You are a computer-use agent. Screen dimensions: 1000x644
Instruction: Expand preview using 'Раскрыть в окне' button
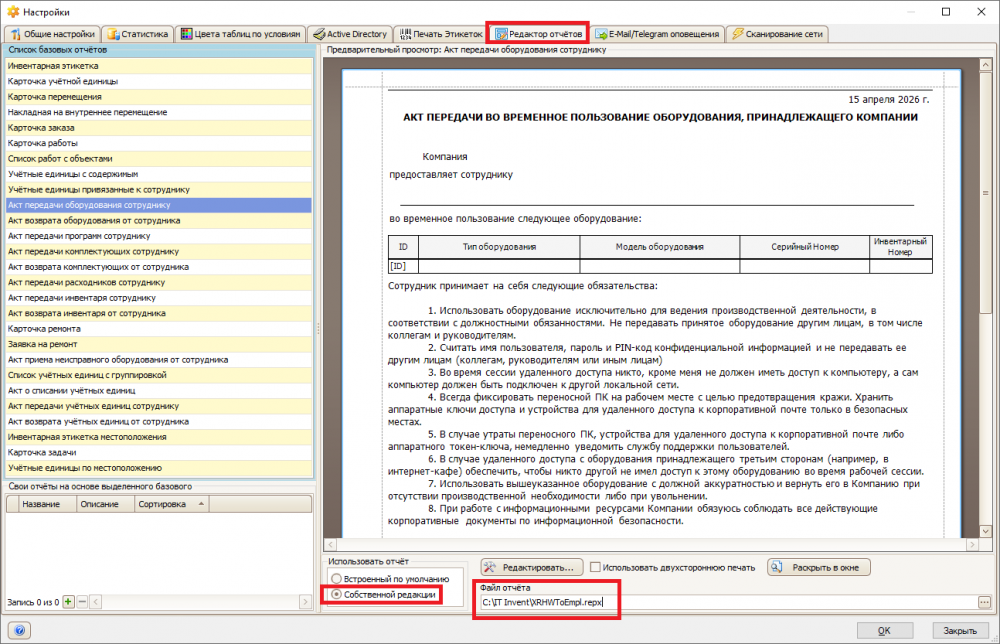click(819, 567)
